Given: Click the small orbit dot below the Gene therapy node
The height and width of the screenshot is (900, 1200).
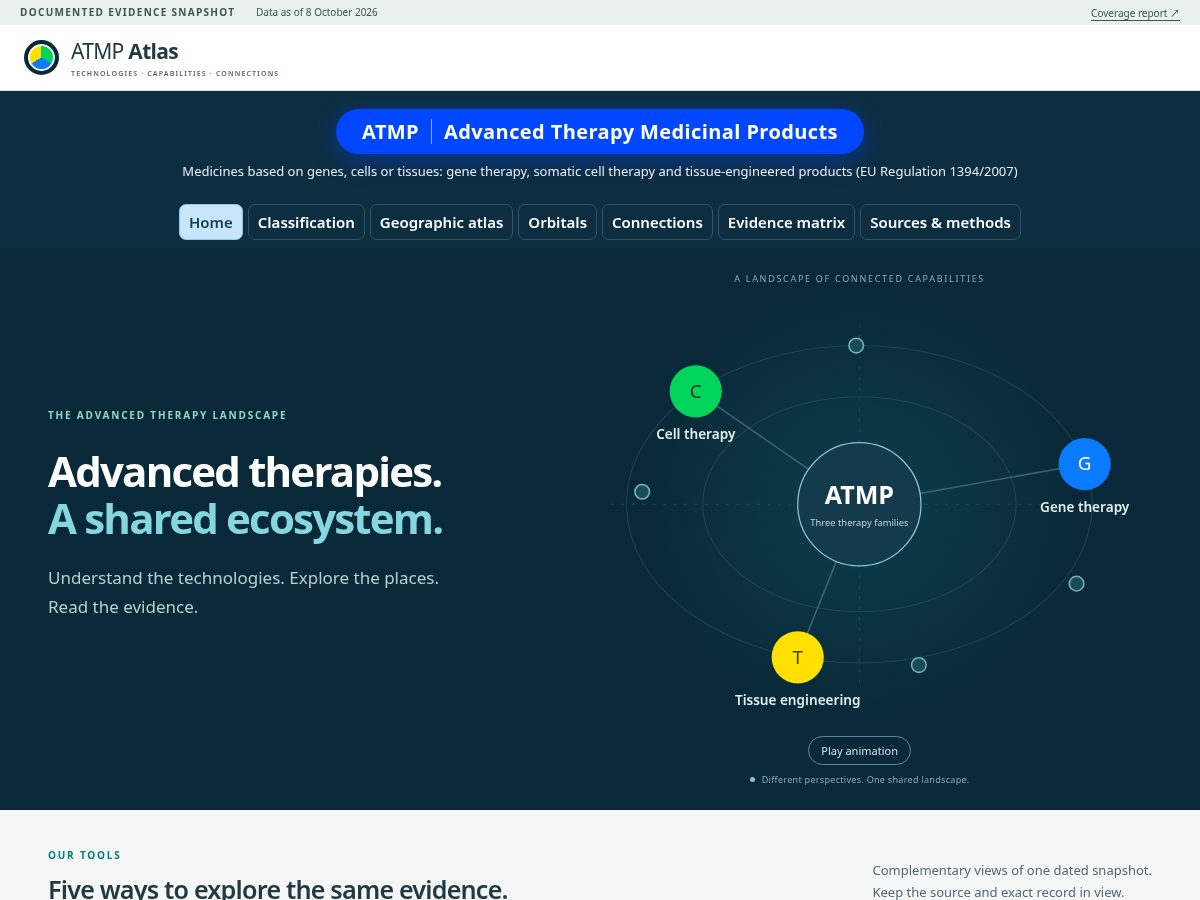Looking at the screenshot, I should coord(1076,583).
